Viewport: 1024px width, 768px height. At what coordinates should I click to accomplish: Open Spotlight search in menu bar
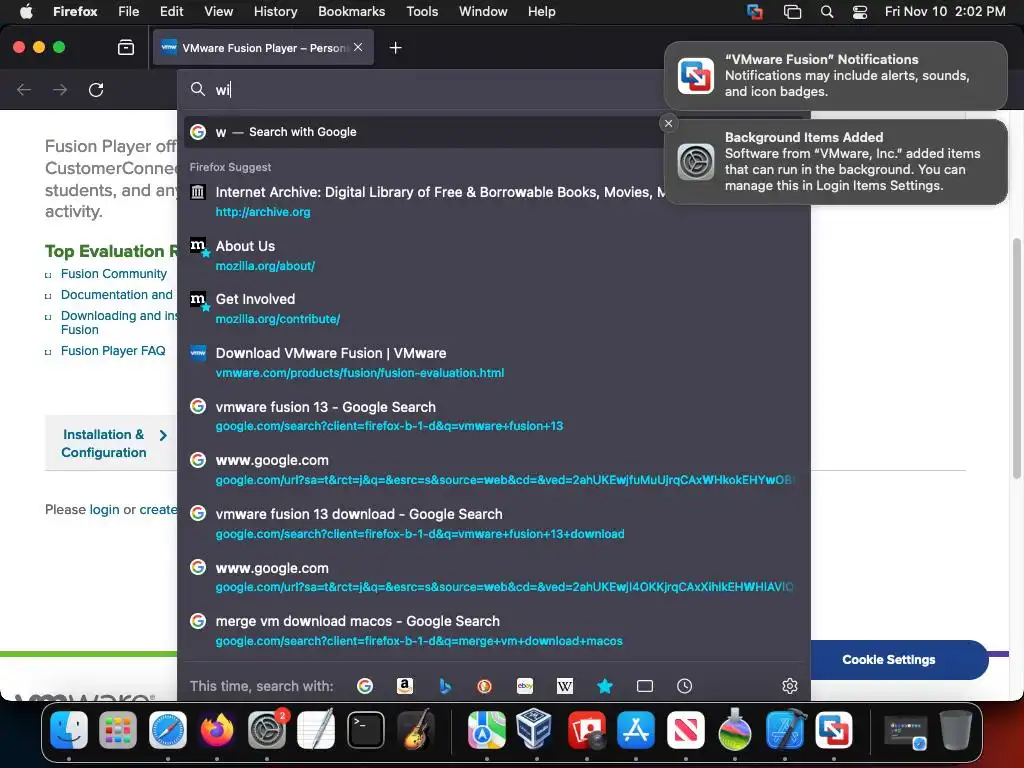(x=827, y=12)
